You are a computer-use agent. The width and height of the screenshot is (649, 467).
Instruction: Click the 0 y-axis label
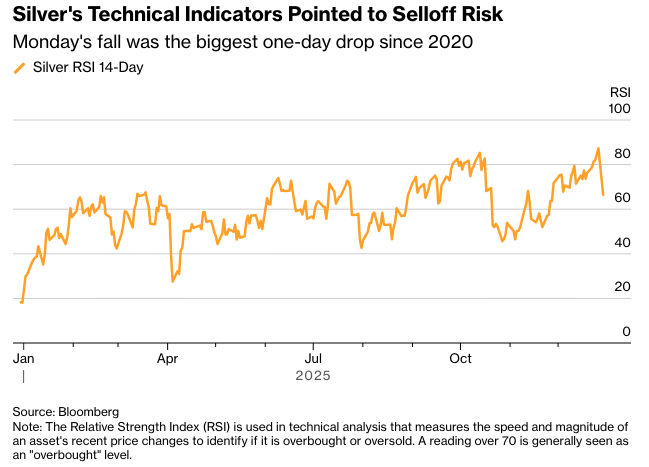coord(627,332)
